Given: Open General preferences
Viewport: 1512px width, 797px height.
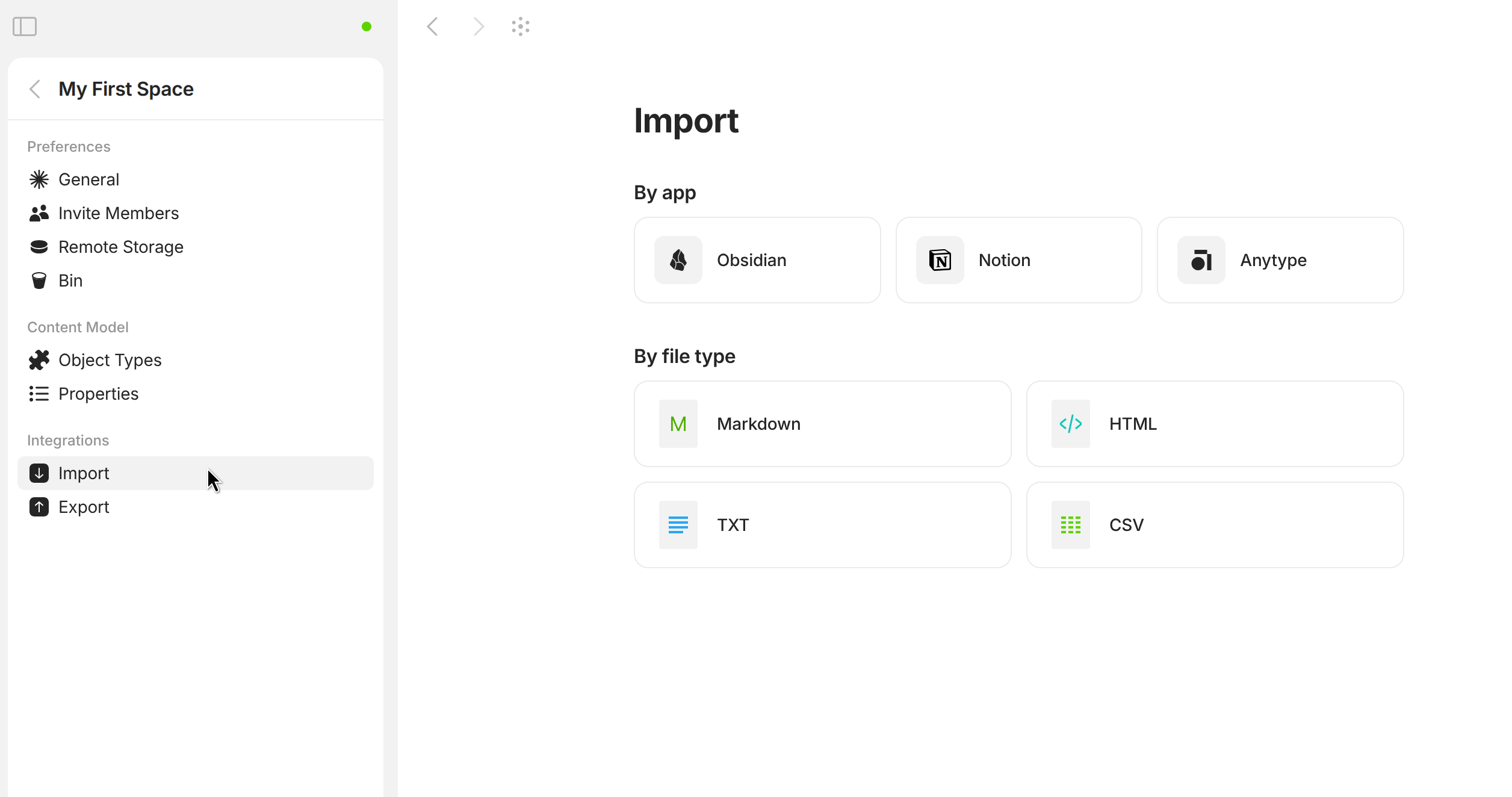Looking at the screenshot, I should [x=88, y=179].
